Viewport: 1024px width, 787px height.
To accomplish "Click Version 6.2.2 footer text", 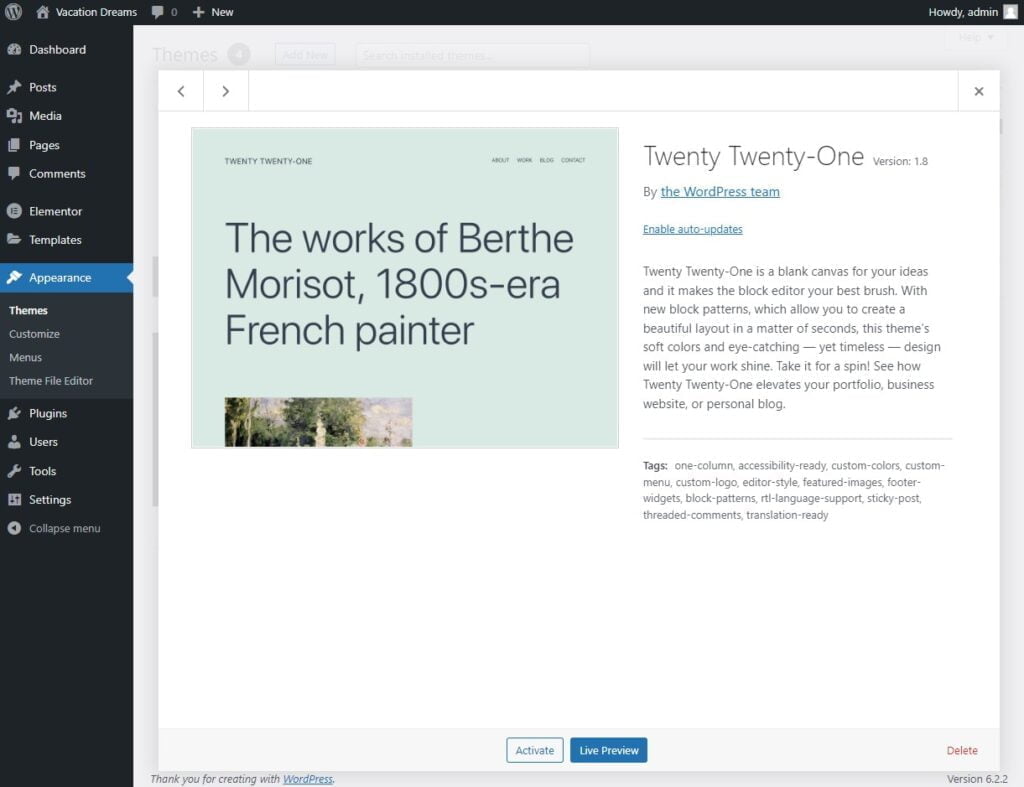I will pyautogui.click(x=977, y=779).
